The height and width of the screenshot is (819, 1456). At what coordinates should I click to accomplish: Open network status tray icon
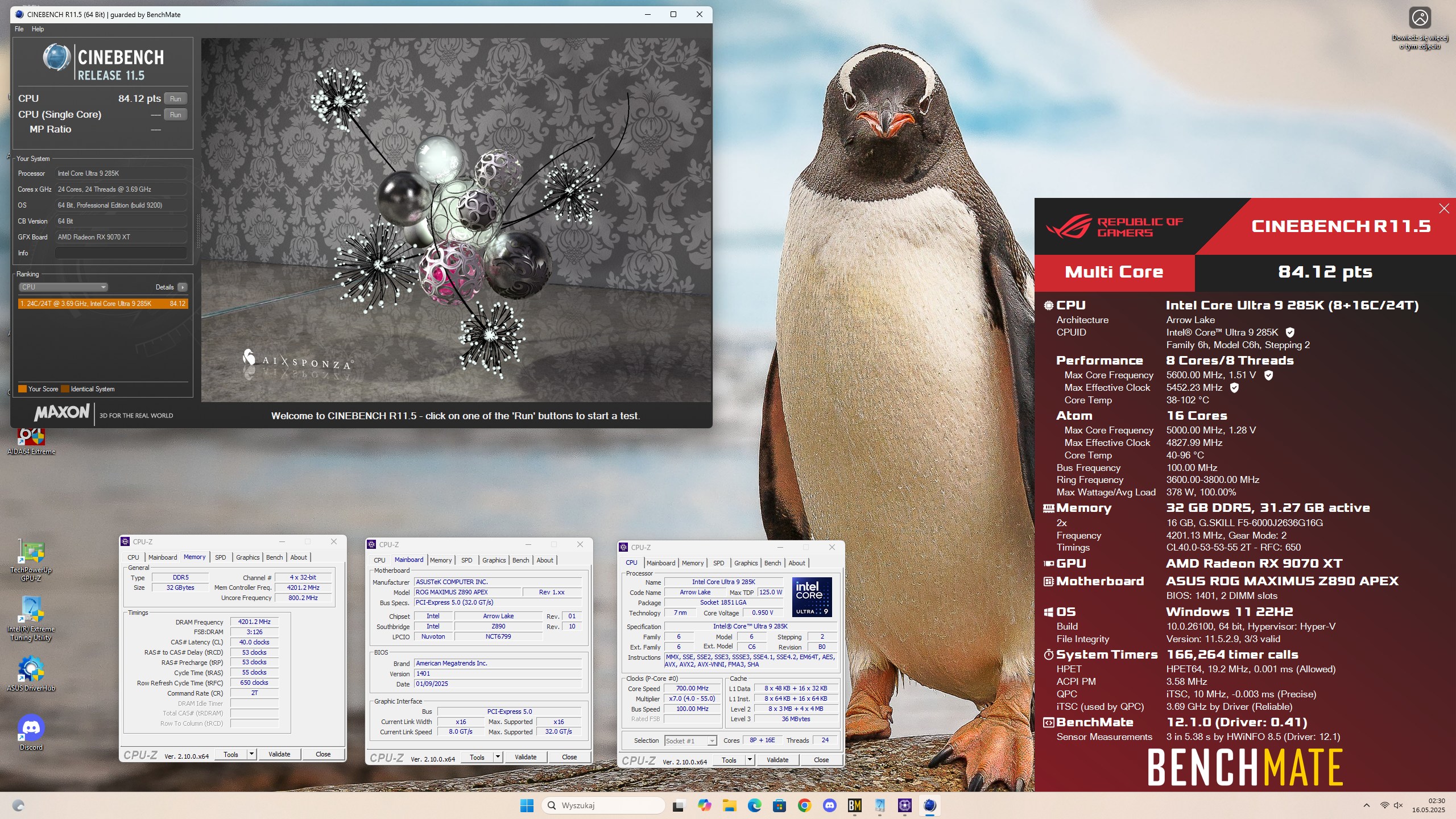[x=1384, y=805]
